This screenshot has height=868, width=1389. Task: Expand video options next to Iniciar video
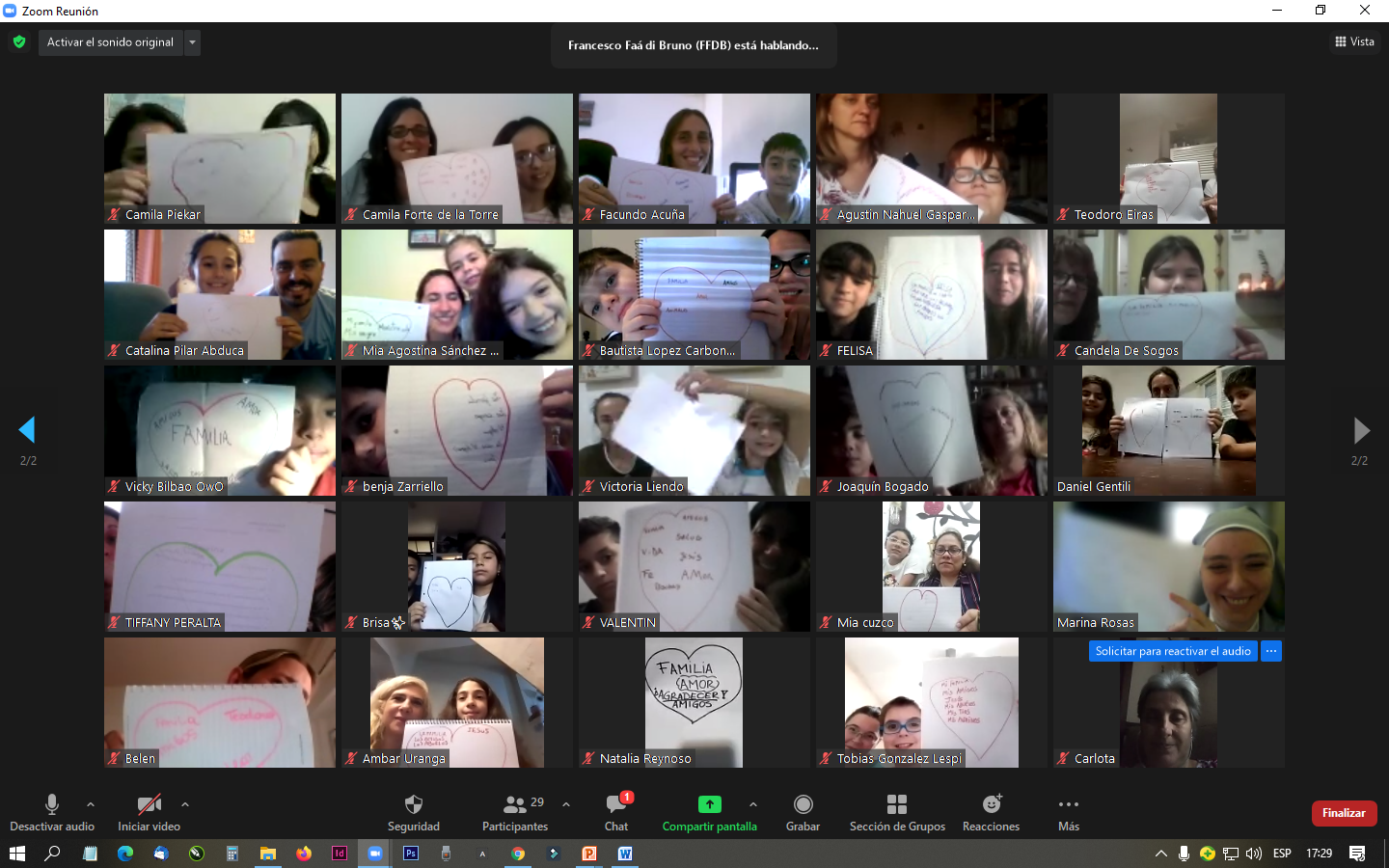tap(185, 804)
